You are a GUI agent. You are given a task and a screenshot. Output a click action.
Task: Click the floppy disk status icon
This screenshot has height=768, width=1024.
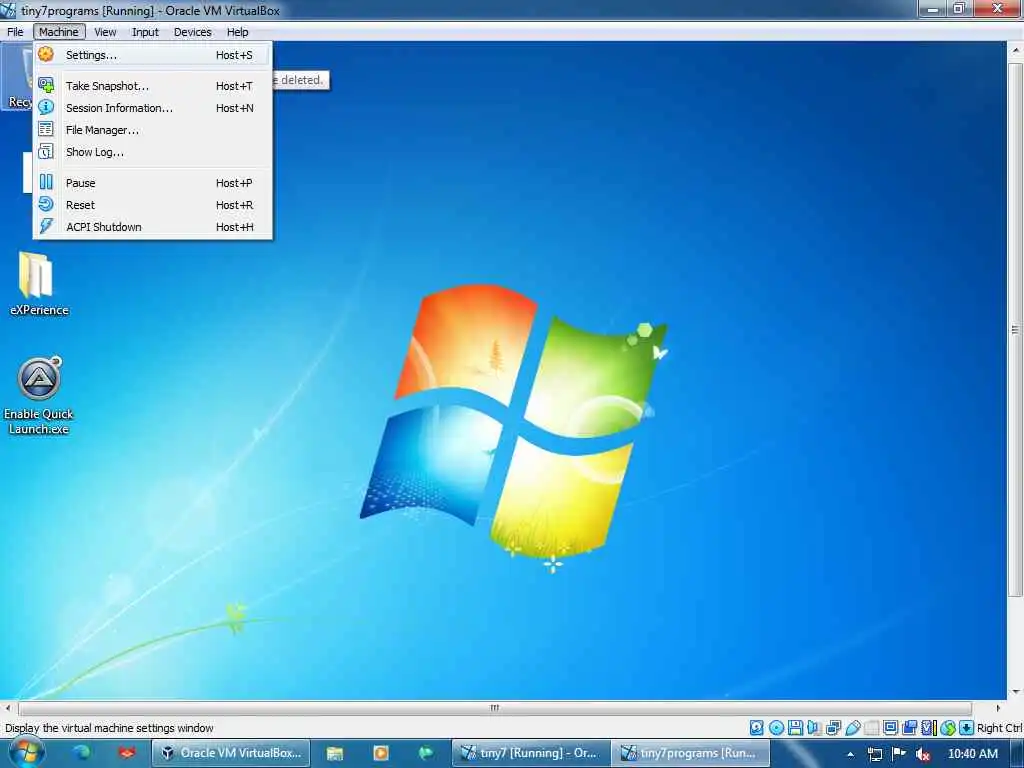795,728
